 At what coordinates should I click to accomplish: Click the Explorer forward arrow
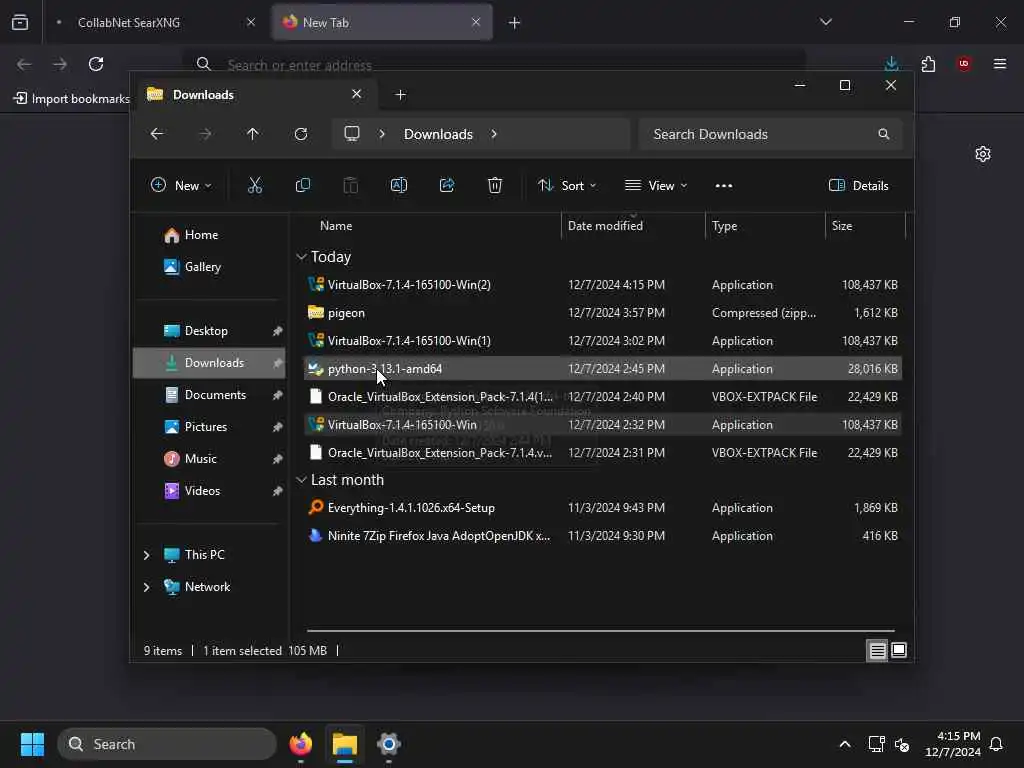(x=205, y=134)
